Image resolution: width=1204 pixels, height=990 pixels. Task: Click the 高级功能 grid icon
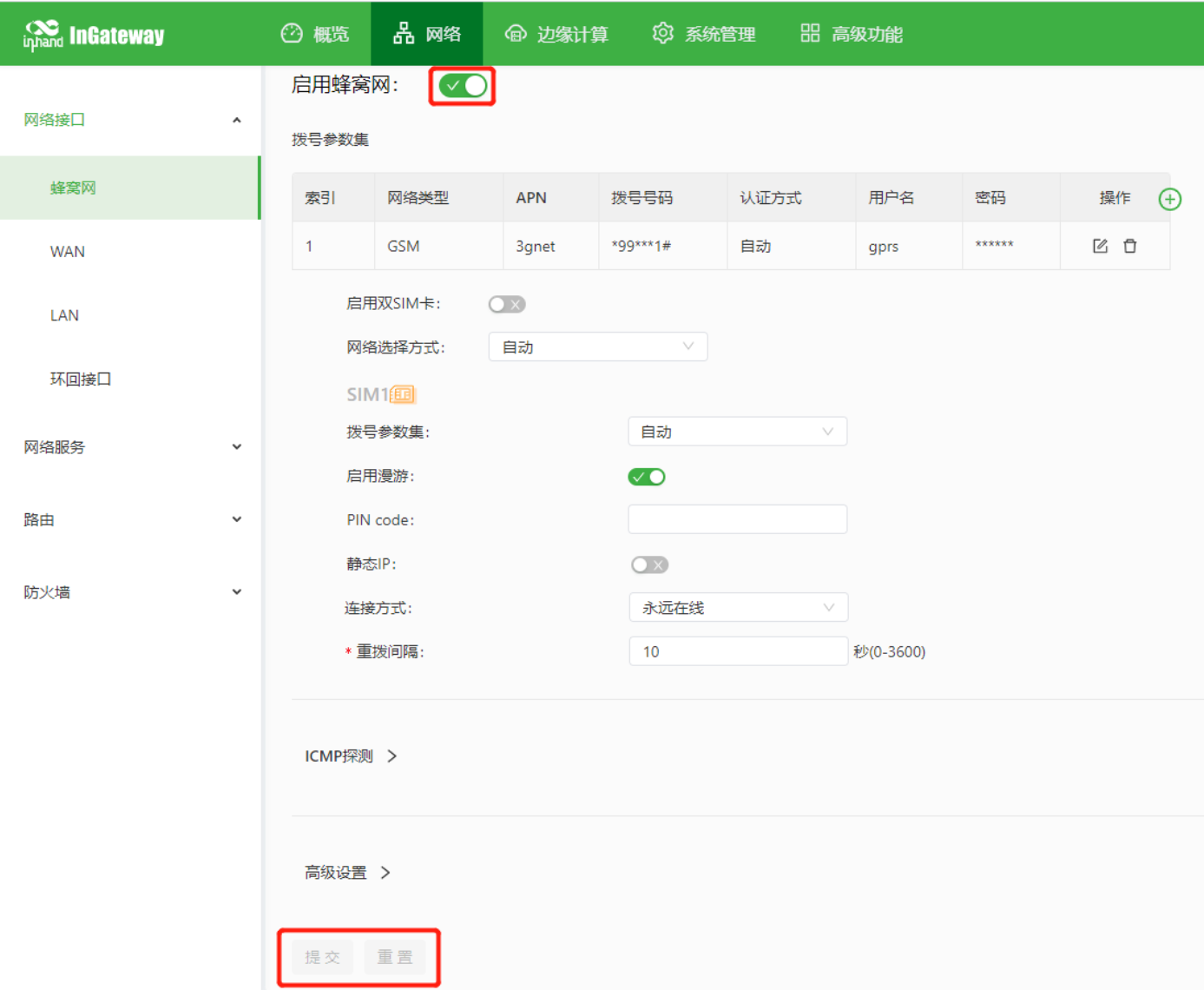810,34
